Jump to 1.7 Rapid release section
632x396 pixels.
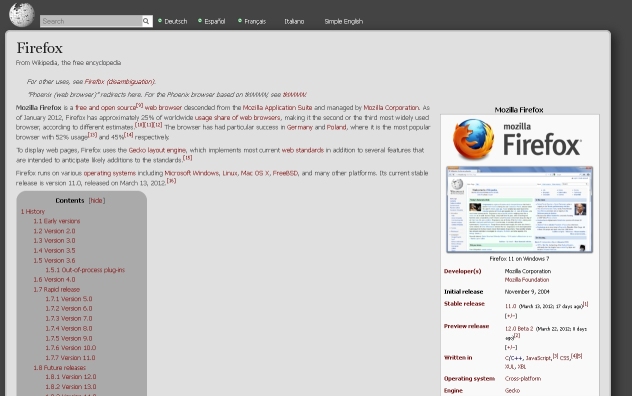coord(56,289)
